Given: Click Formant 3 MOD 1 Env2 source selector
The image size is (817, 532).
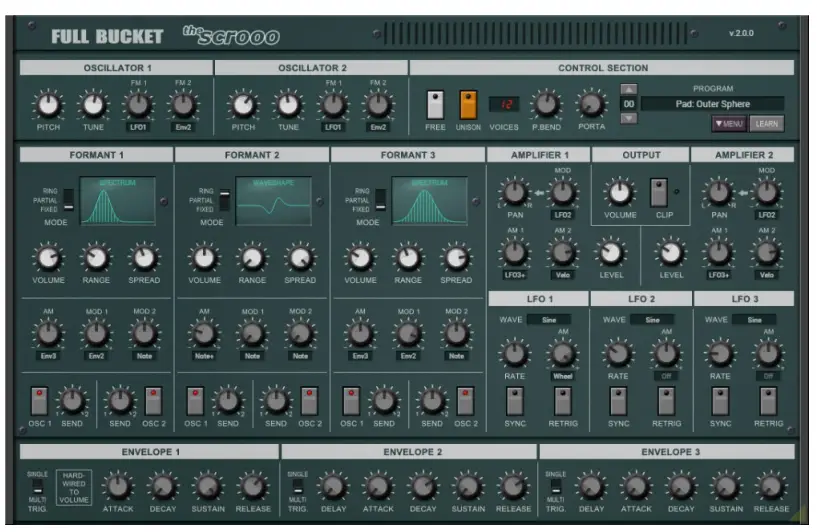Looking at the screenshot, I should (408, 356).
